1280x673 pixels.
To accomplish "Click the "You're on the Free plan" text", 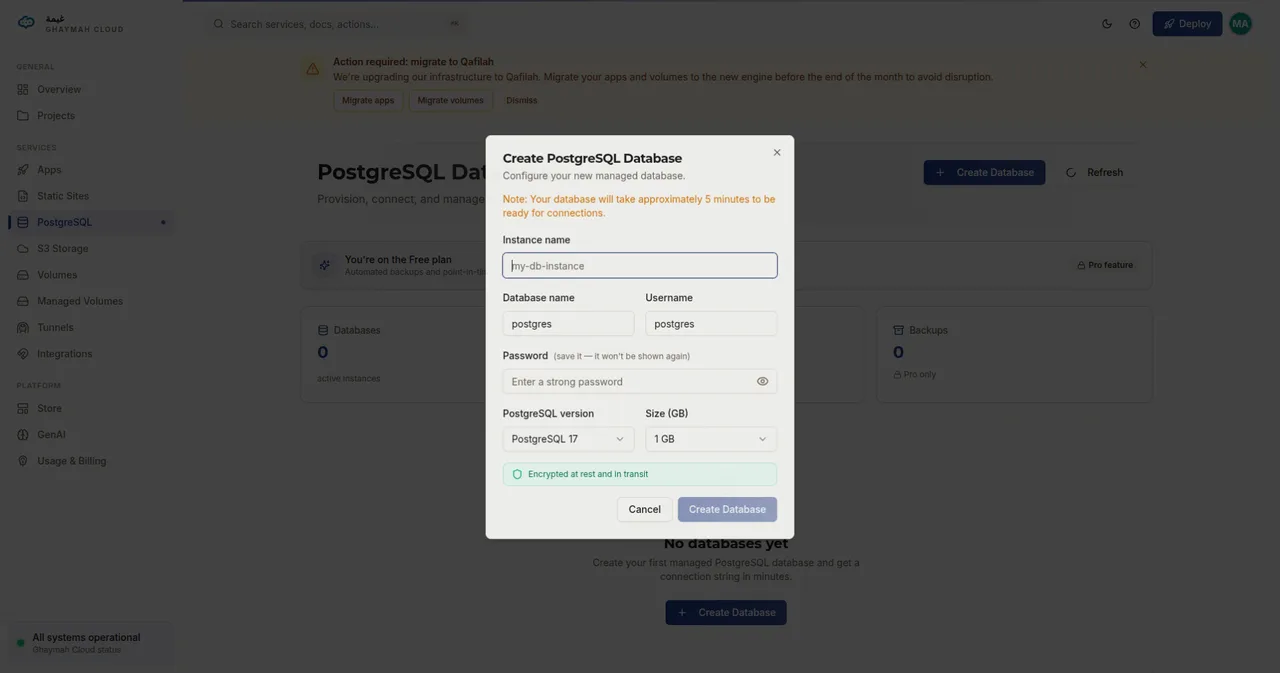I will [398, 260].
